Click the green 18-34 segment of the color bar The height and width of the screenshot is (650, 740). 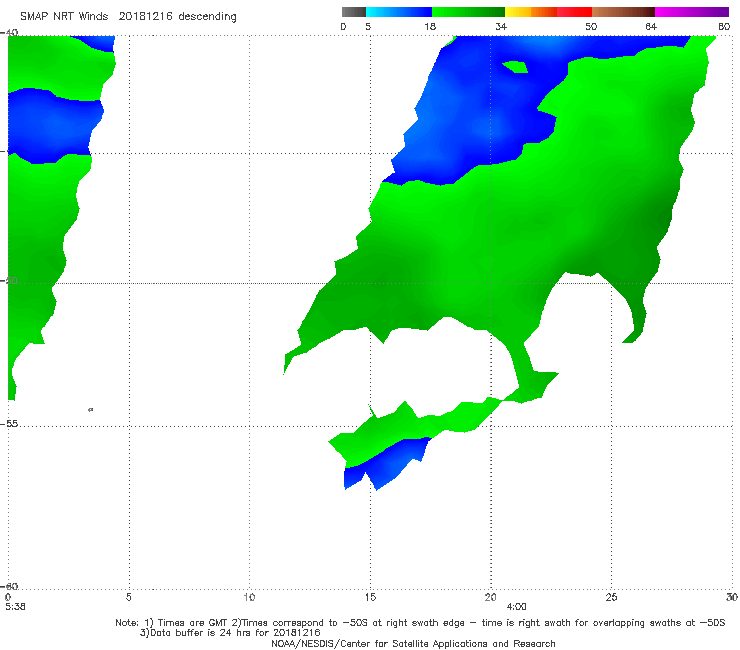coord(468,12)
